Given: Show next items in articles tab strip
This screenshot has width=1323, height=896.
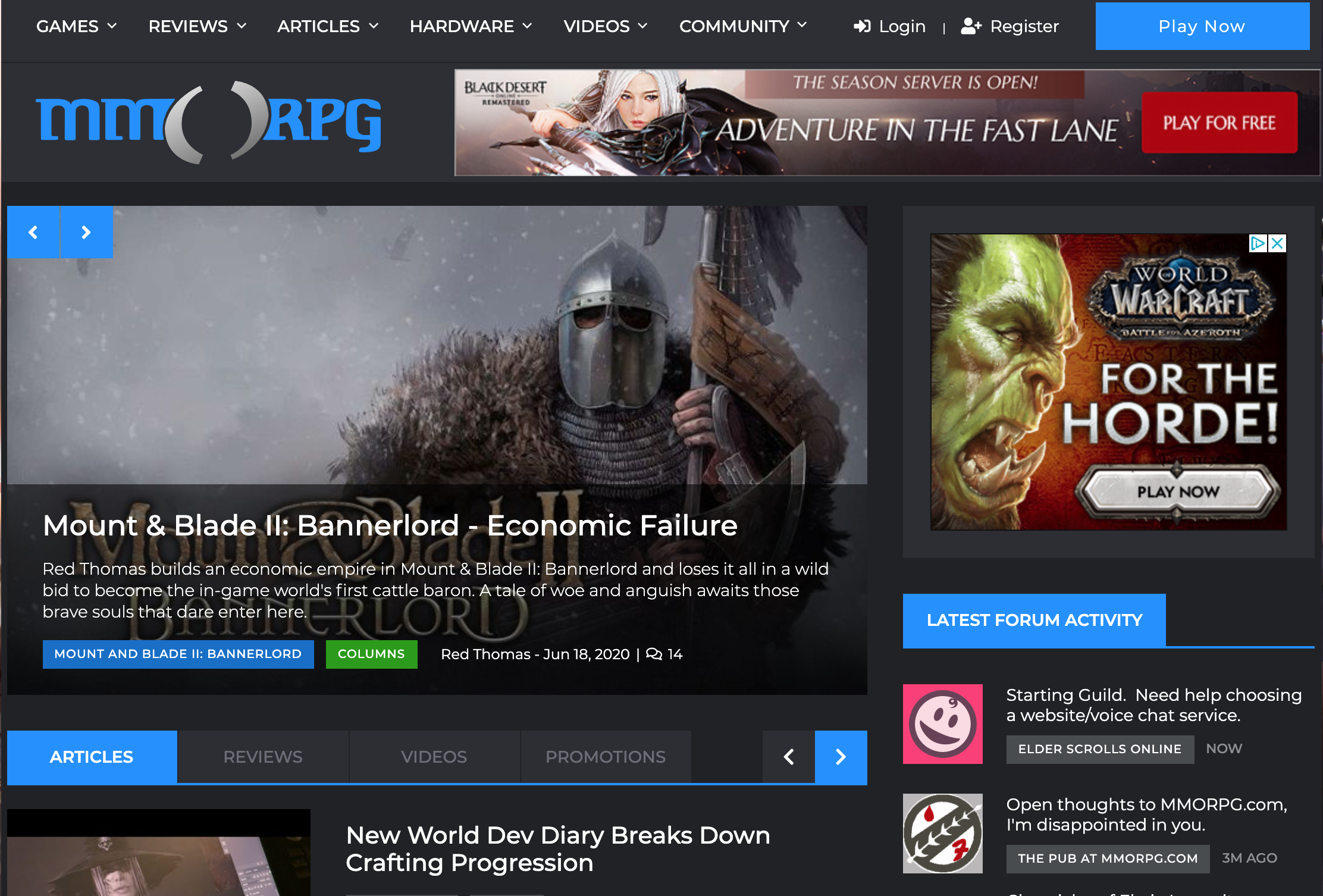Looking at the screenshot, I should coord(841,757).
